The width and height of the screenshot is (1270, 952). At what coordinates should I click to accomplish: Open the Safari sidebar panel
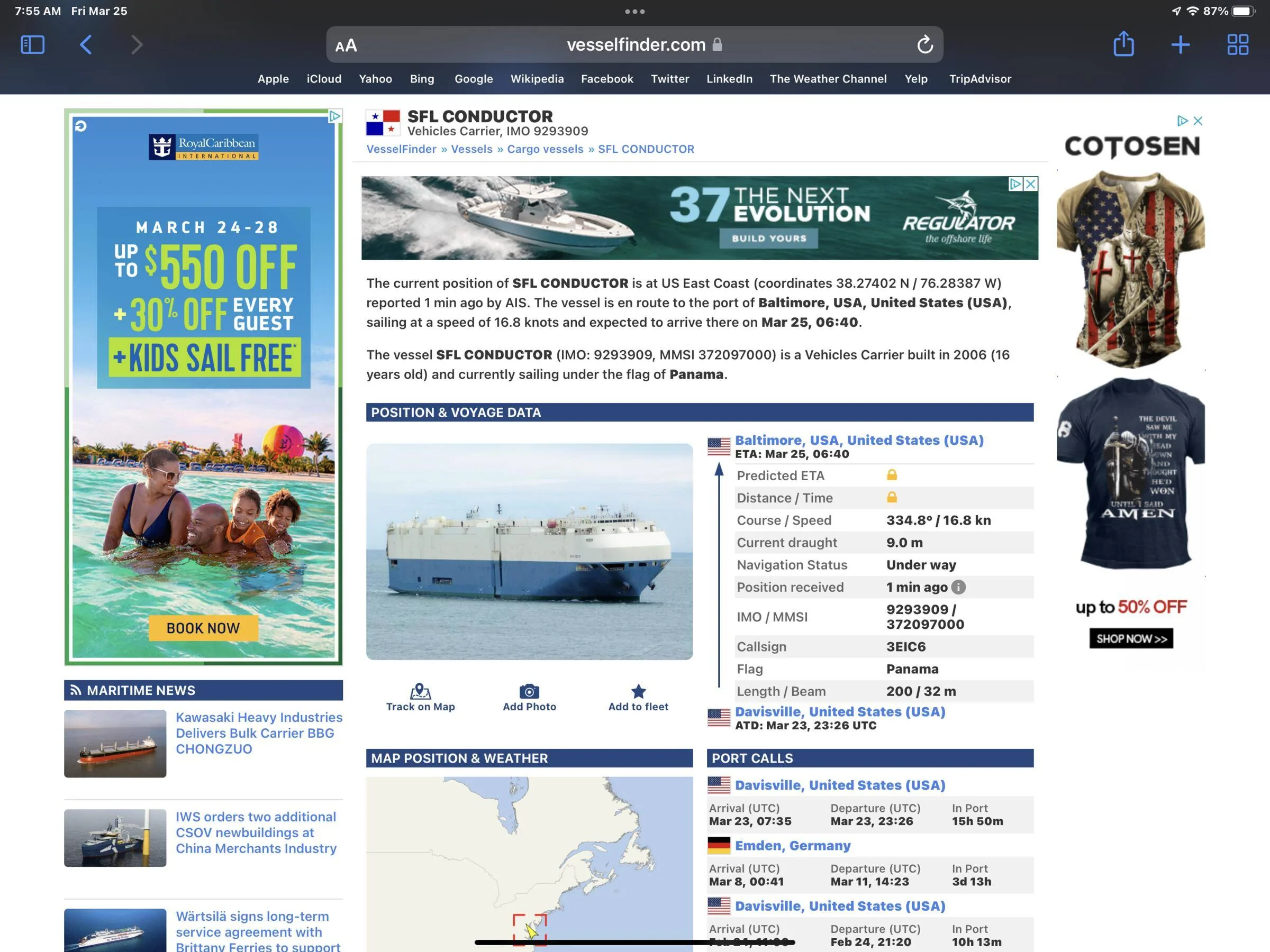(32, 45)
